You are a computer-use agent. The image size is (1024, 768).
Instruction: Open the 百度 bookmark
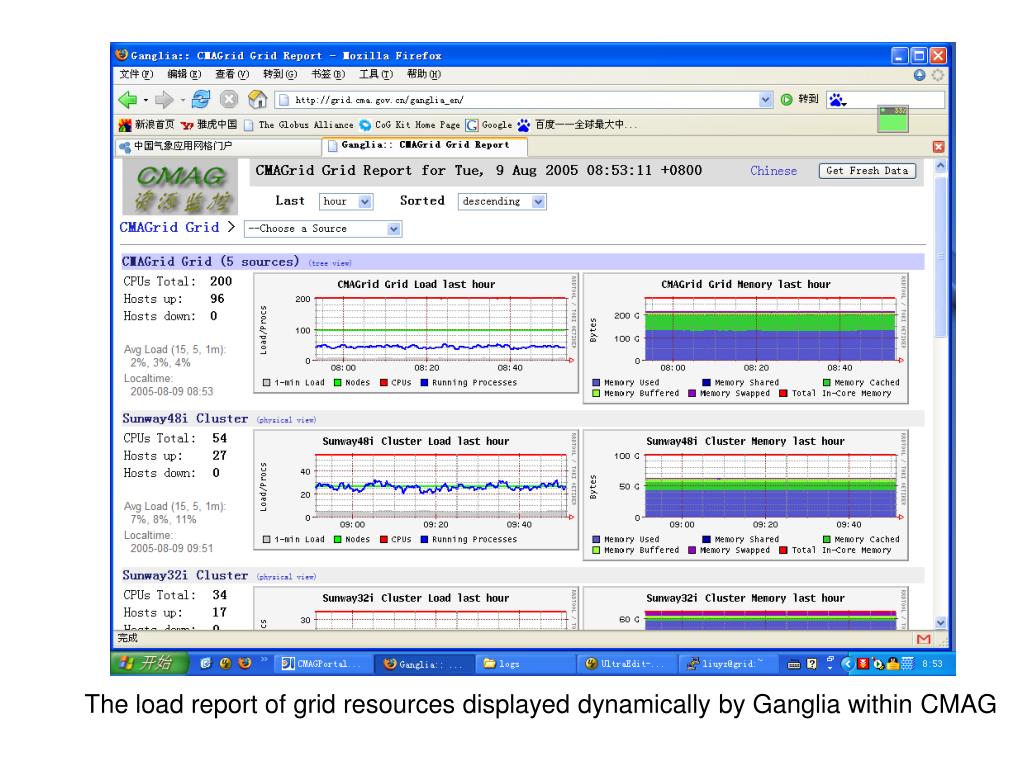(578, 125)
